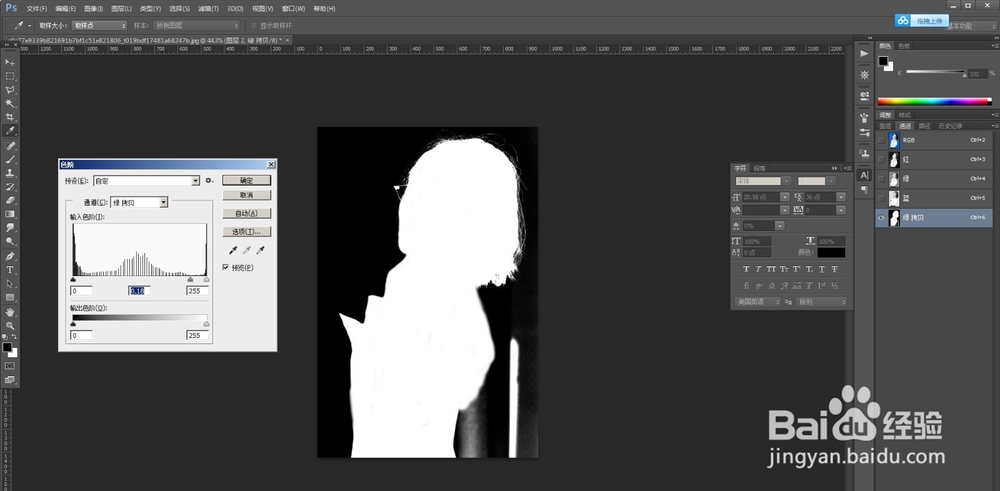This screenshot has height=491, width=1000.
Task: Show the Green channel visibility
Action: tap(882, 179)
